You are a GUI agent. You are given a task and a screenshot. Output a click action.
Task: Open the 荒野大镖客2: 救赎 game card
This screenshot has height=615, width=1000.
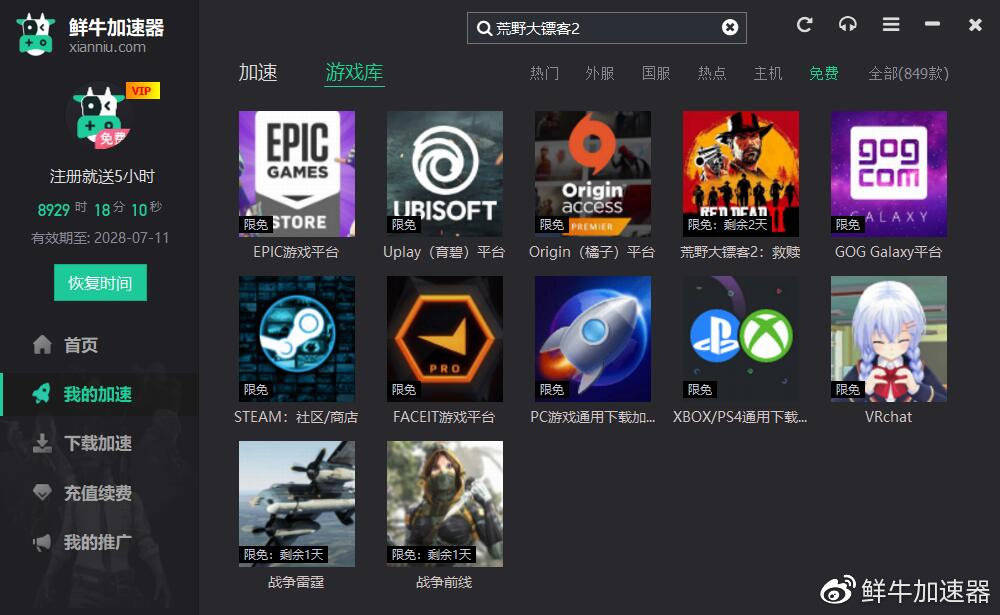click(740, 175)
